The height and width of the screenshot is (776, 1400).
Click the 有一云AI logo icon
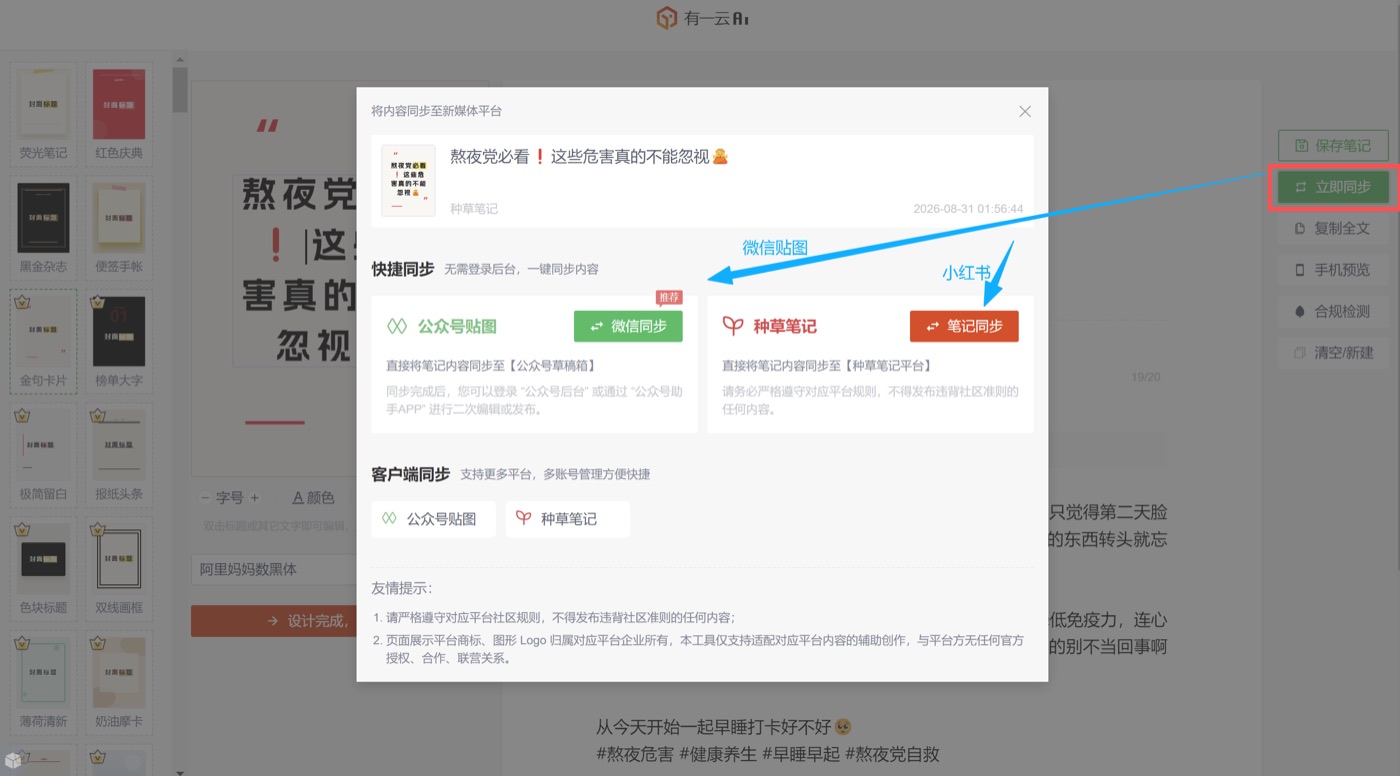point(667,18)
